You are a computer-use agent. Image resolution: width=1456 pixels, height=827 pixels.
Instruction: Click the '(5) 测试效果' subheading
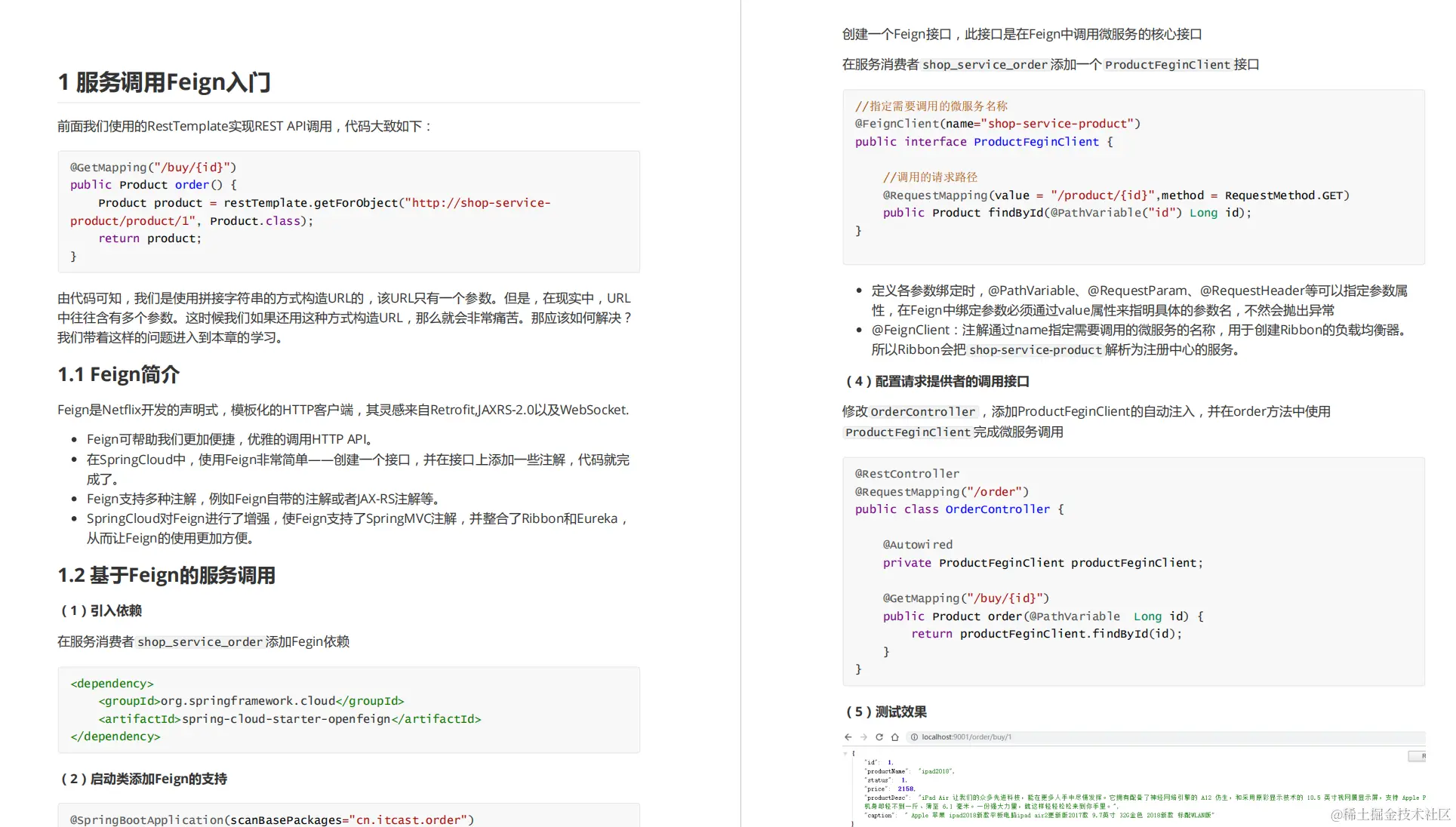pyautogui.click(x=886, y=712)
